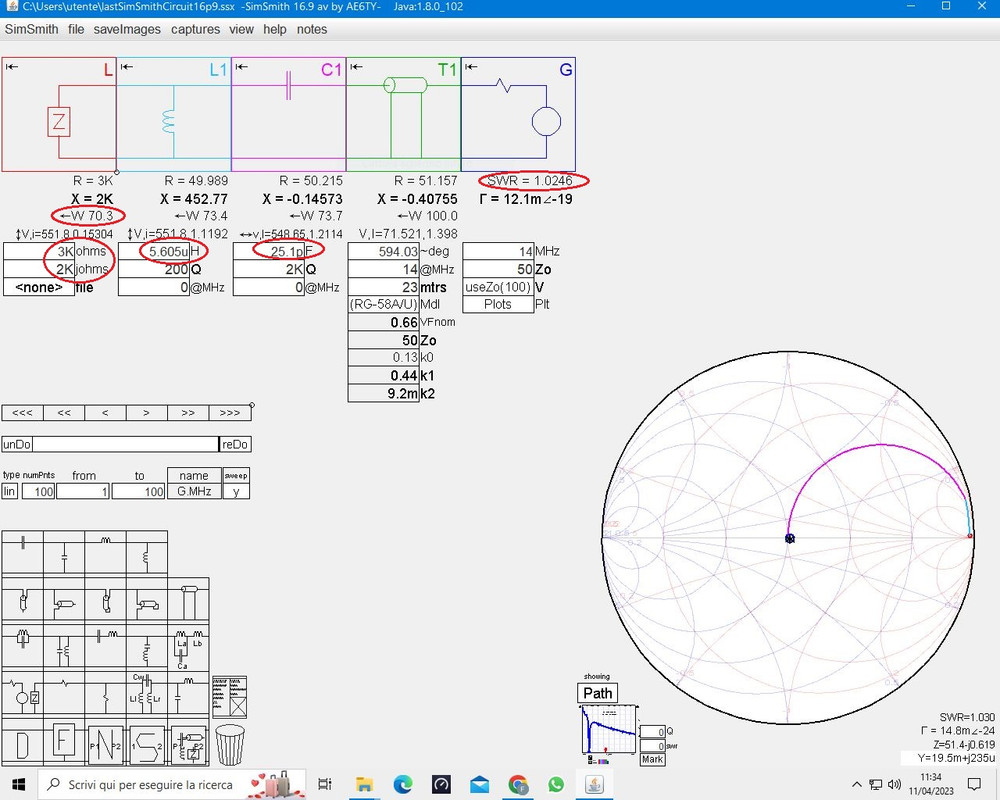This screenshot has width=1000, height=800.
Task: Choose the shunt parallel LC tank component
Action: [64, 648]
